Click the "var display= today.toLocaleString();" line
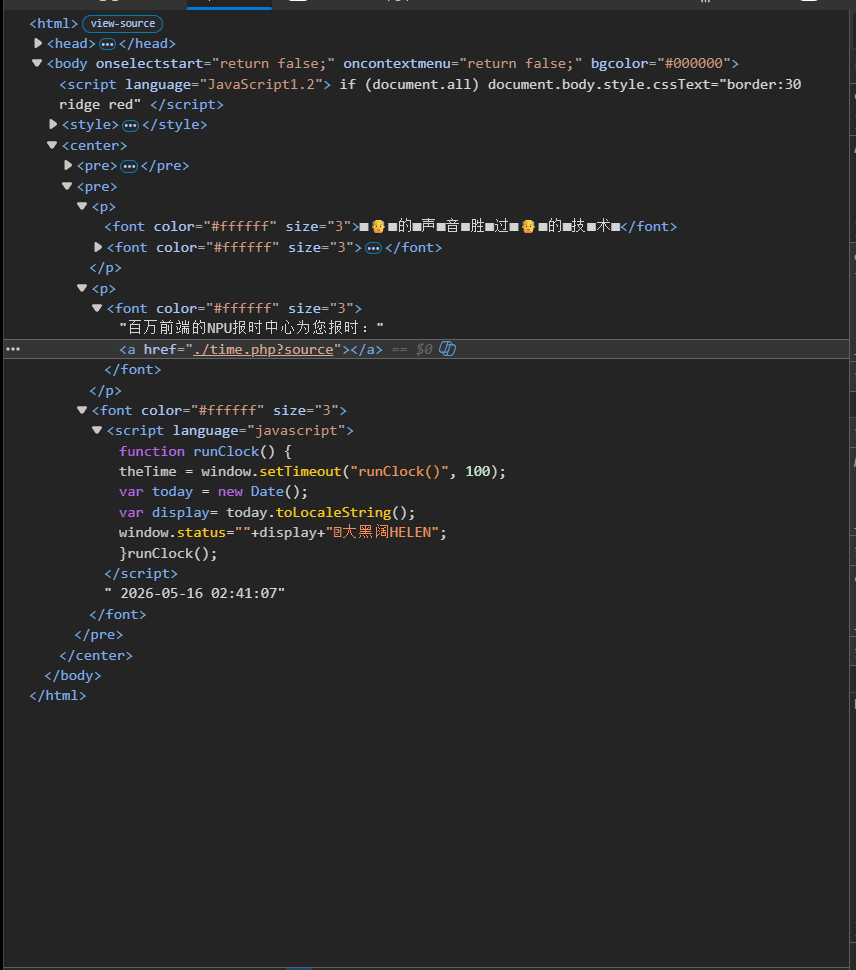Image resolution: width=856 pixels, height=970 pixels. (x=267, y=513)
